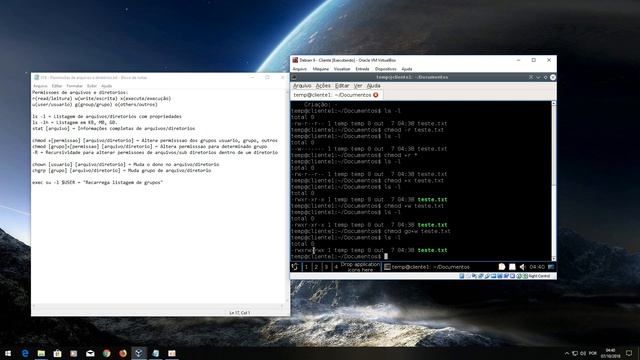
Task: Open POR keyboard language indicator
Action: pyautogui.click(x=593, y=353)
